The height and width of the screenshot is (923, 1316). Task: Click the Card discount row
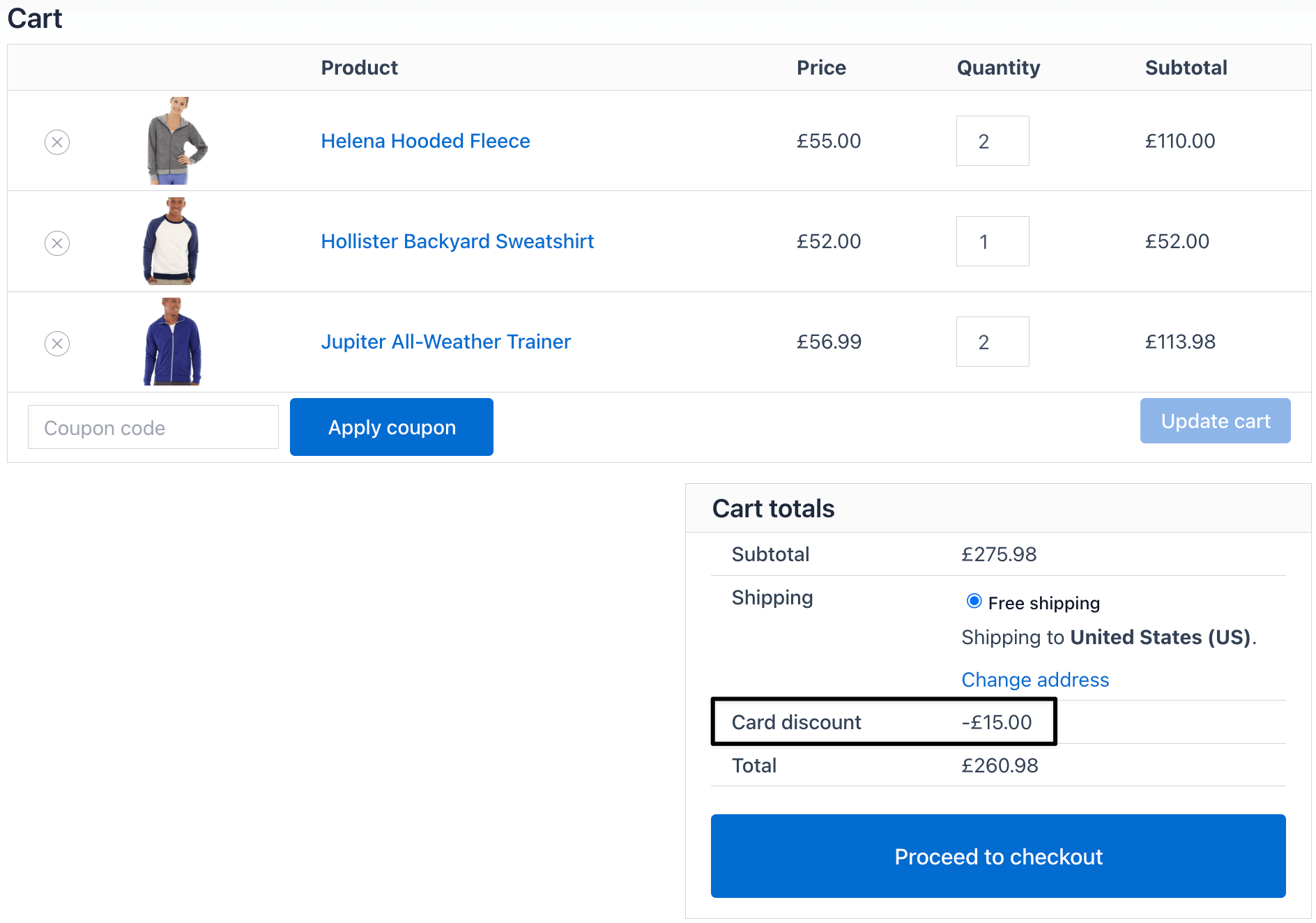(x=883, y=722)
